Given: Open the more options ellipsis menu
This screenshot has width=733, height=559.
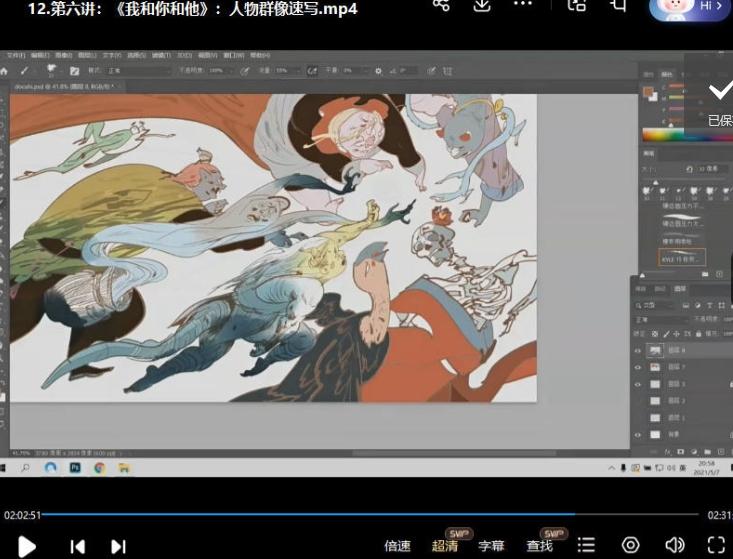Looking at the screenshot, I should point(522,6).
